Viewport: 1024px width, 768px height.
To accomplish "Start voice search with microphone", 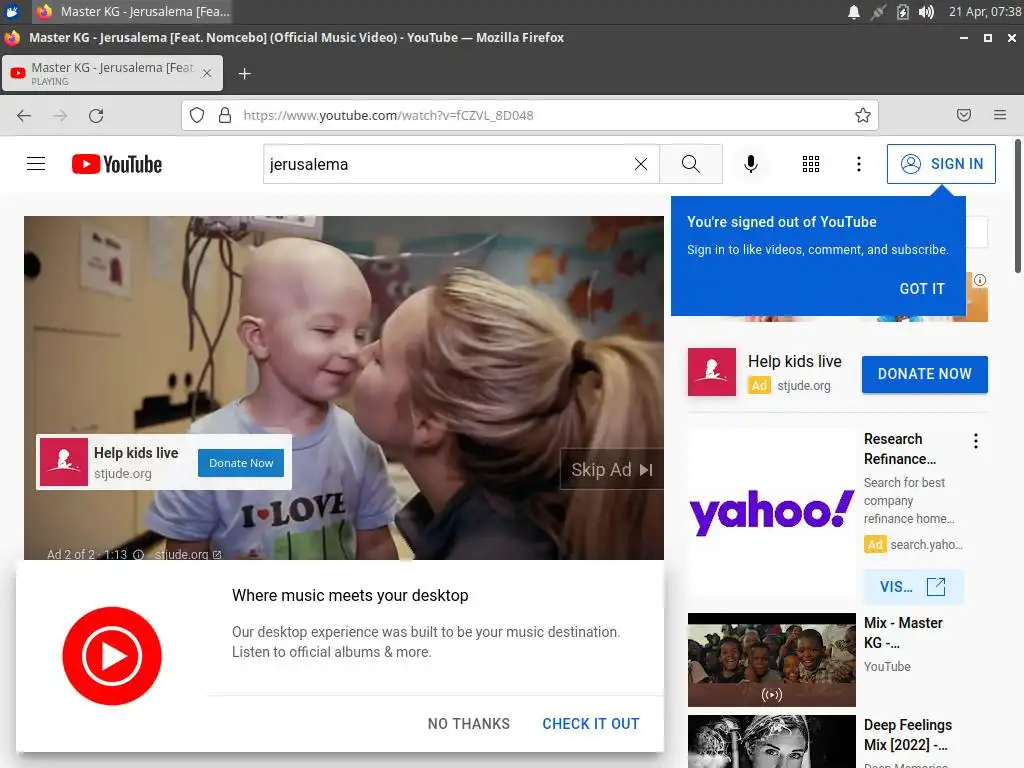I will [751, 164].
